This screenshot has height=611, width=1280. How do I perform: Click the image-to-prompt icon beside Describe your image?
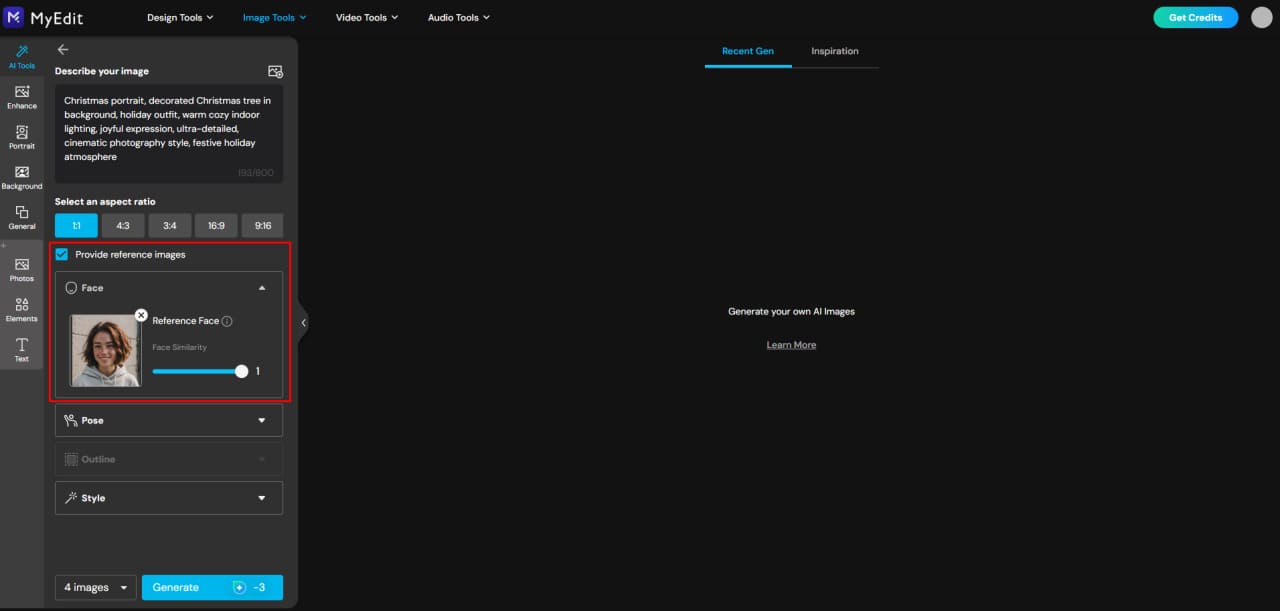pos(276,71)
